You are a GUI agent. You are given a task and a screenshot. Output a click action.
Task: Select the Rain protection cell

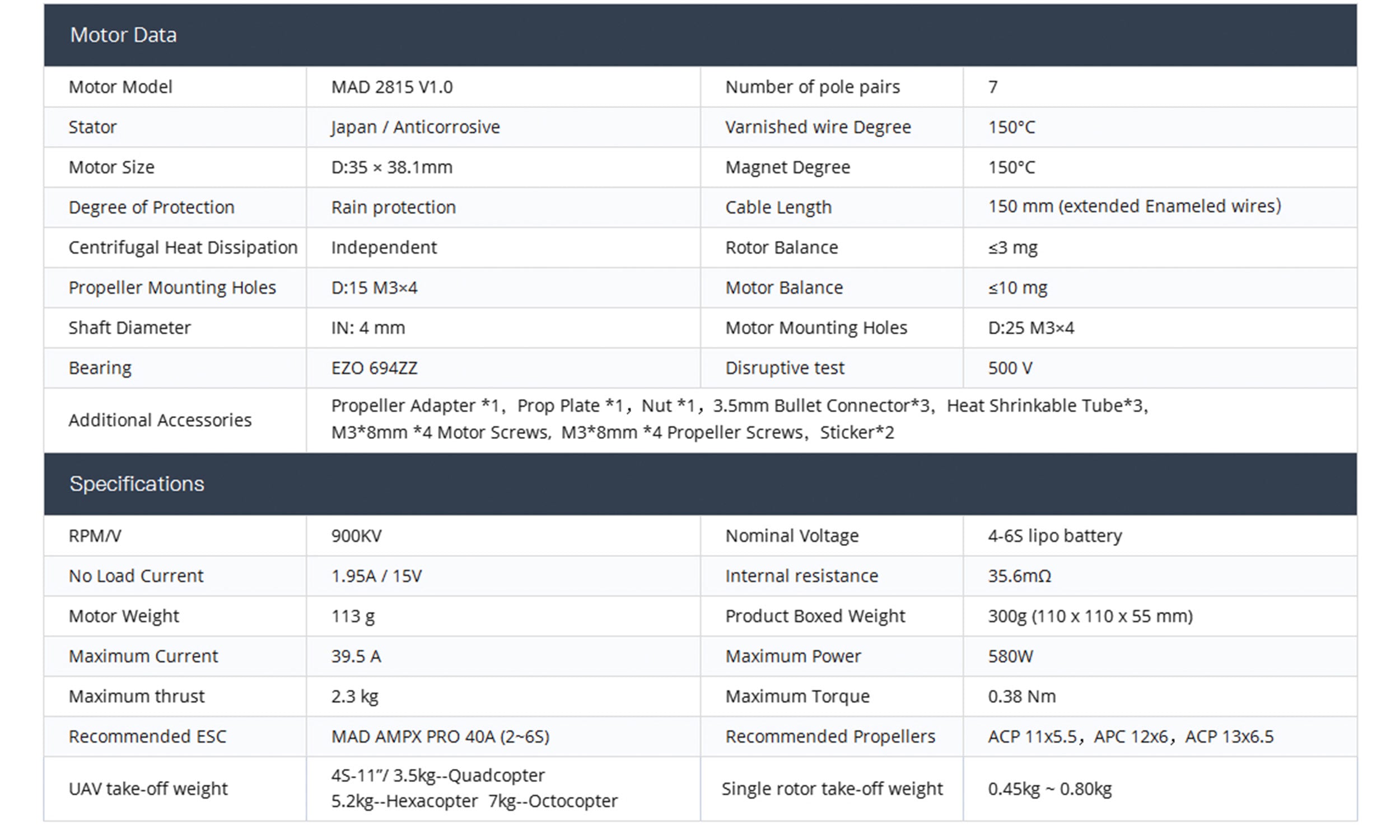coord(393,208)
